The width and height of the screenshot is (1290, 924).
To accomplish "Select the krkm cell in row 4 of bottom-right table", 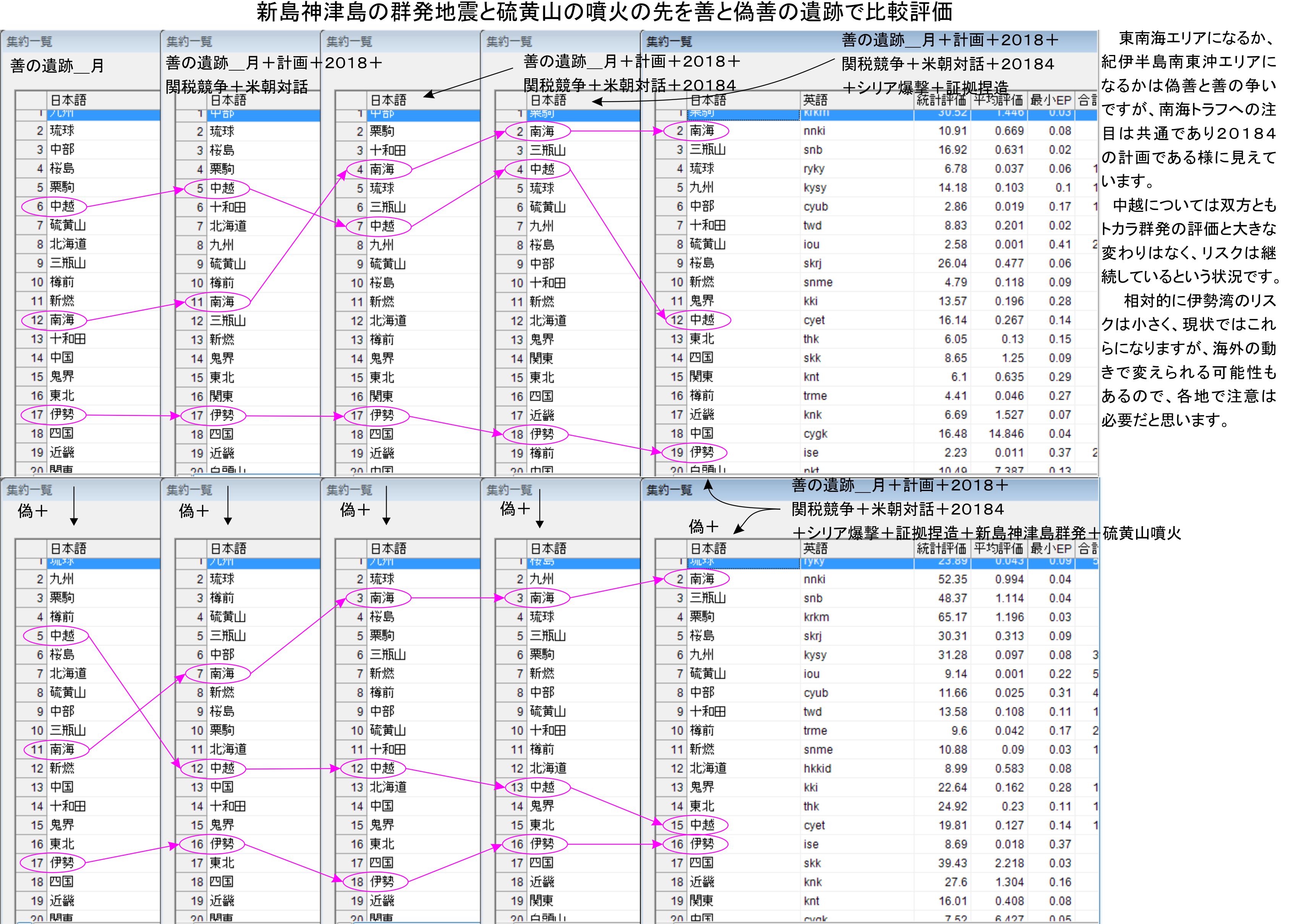I will tap(816, 617).
